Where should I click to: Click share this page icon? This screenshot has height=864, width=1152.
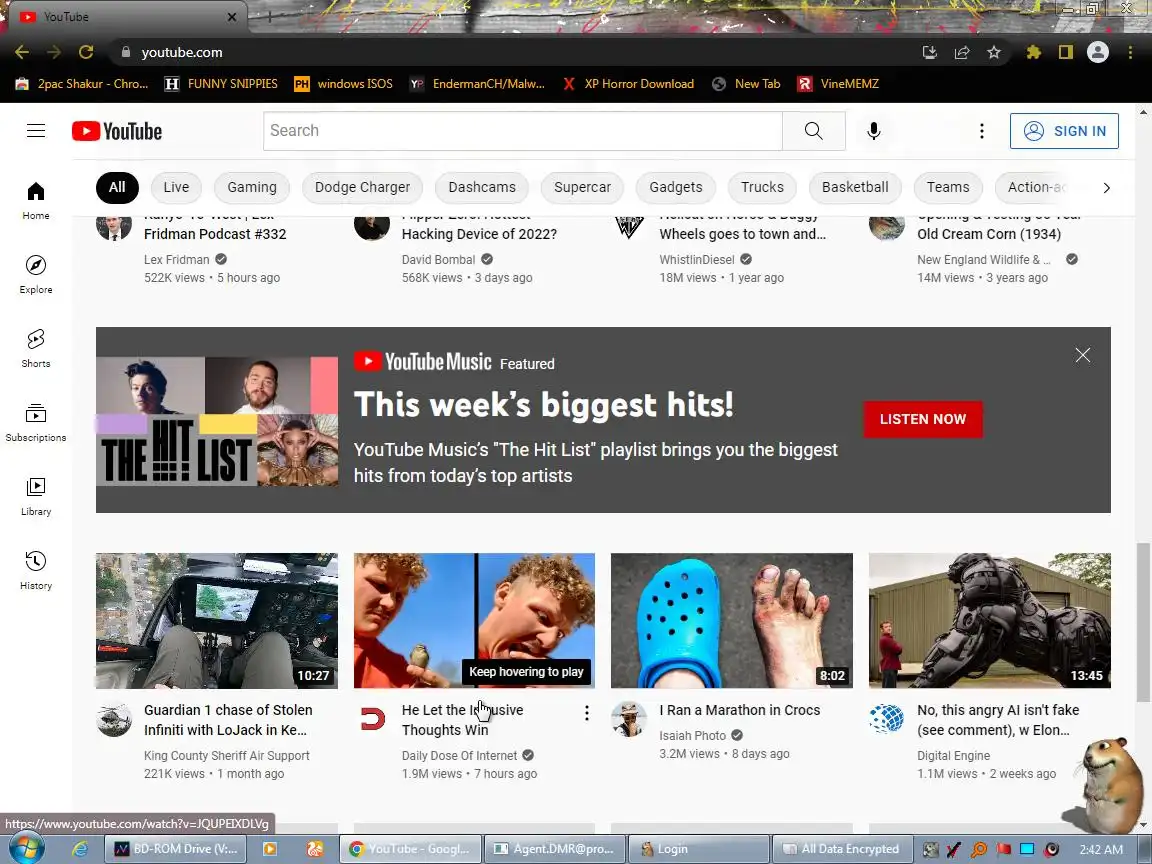point(962,52)
